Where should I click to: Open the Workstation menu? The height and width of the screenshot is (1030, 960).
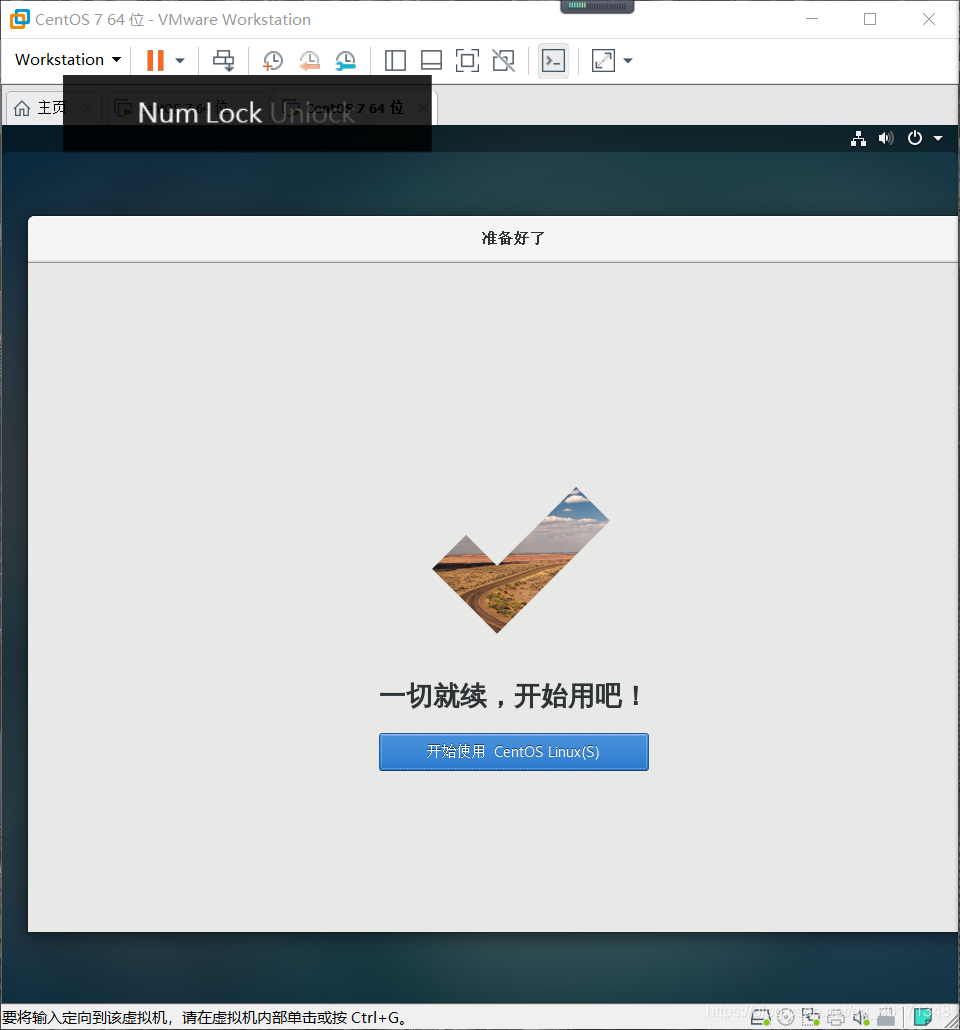point(68,60)
